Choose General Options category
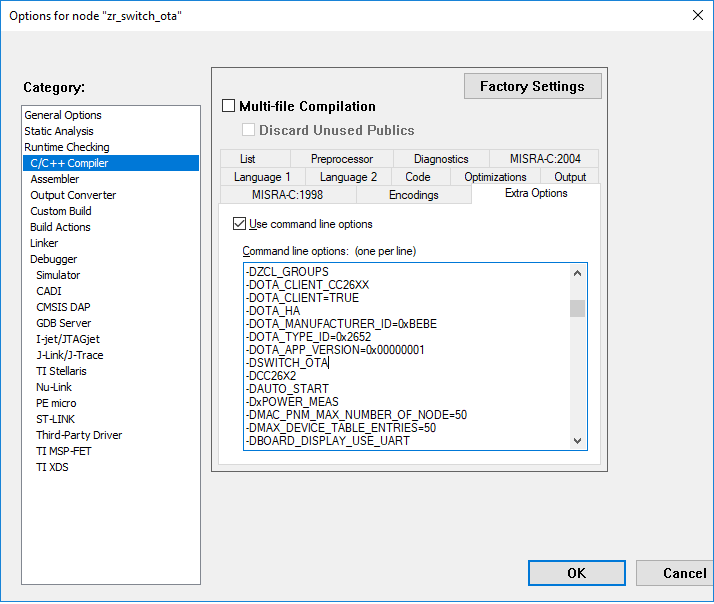 pyautogui.click(x=63, y=115)
